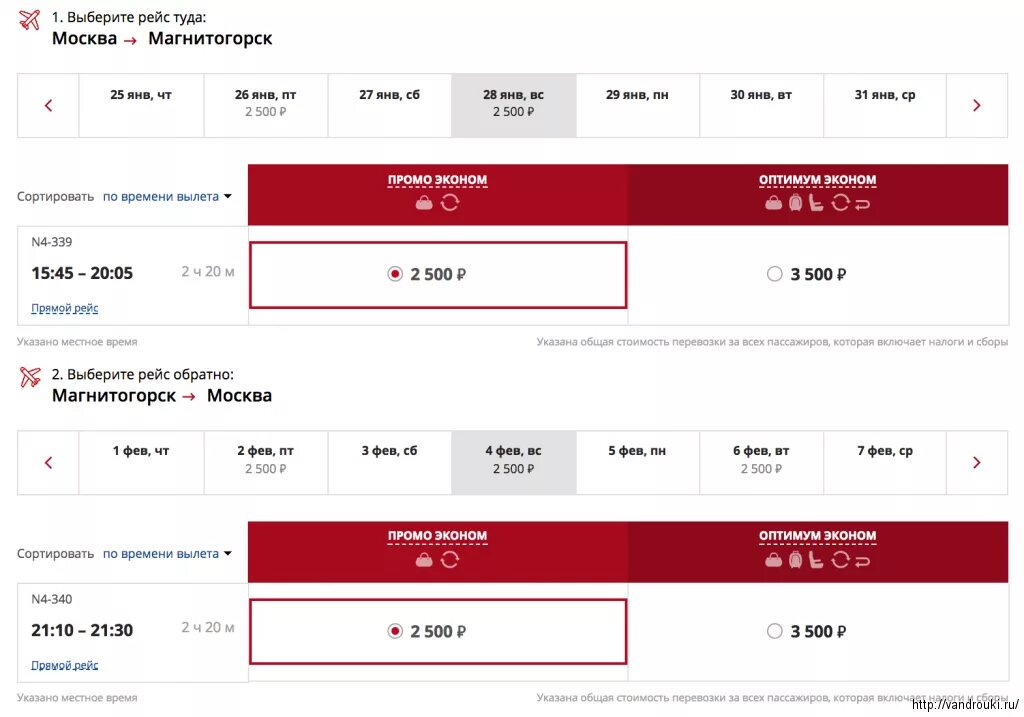
Task: Select 2 фев, пт return date
Action: 265,462
